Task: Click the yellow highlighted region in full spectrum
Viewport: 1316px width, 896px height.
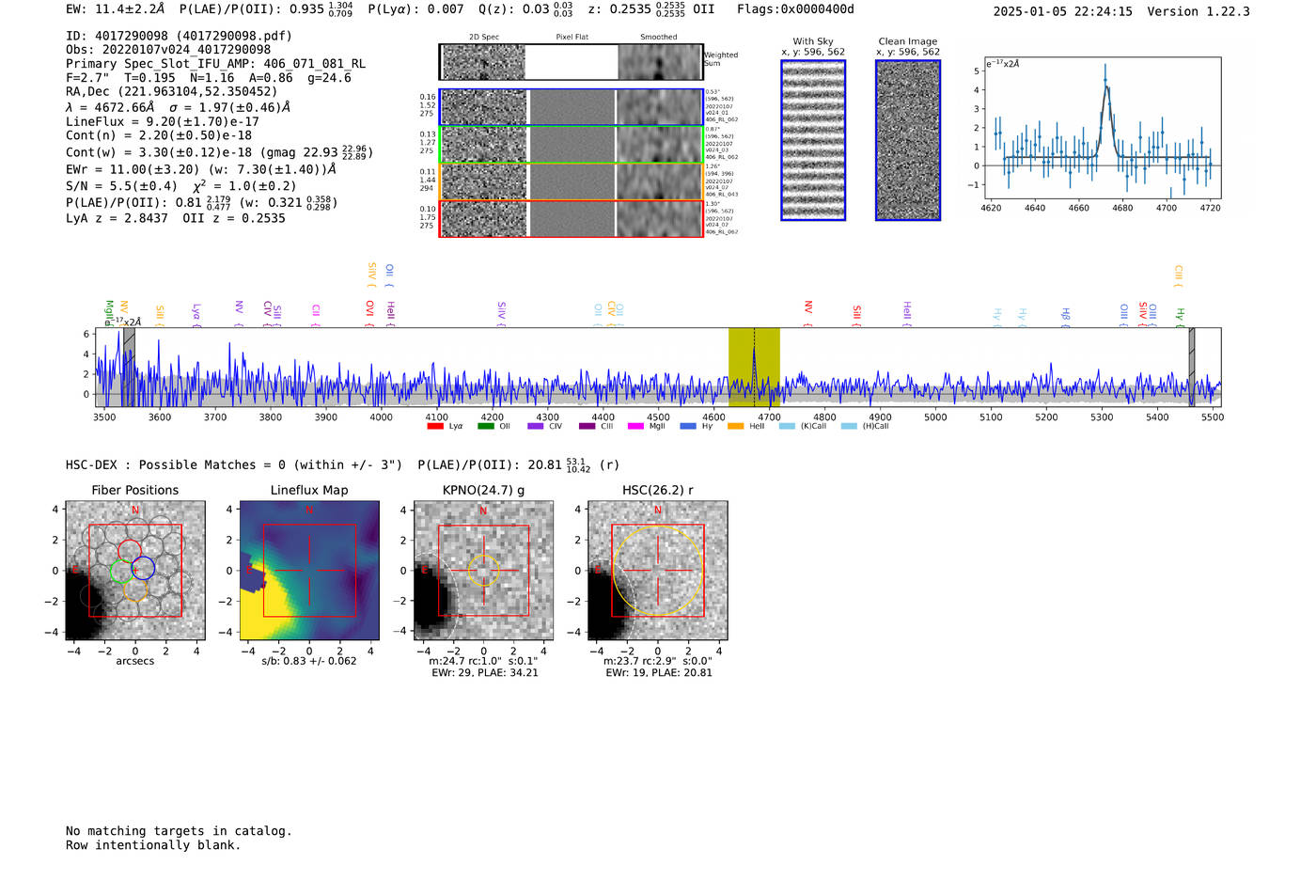Action: [754, 367]
